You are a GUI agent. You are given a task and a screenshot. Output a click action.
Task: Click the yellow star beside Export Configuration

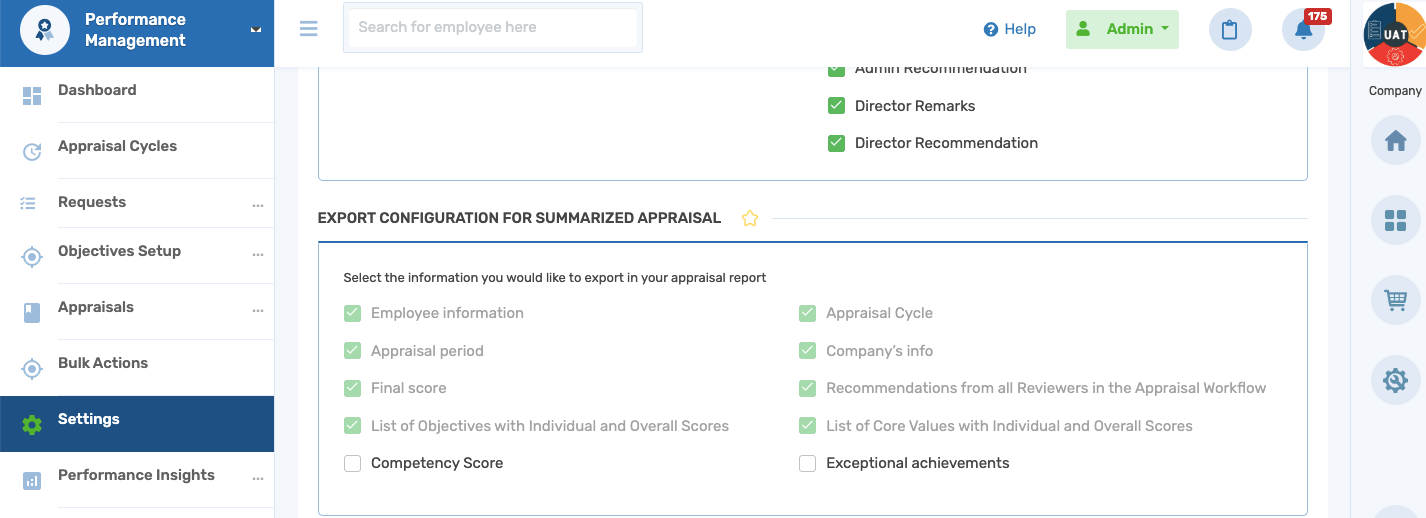[750, 218]
